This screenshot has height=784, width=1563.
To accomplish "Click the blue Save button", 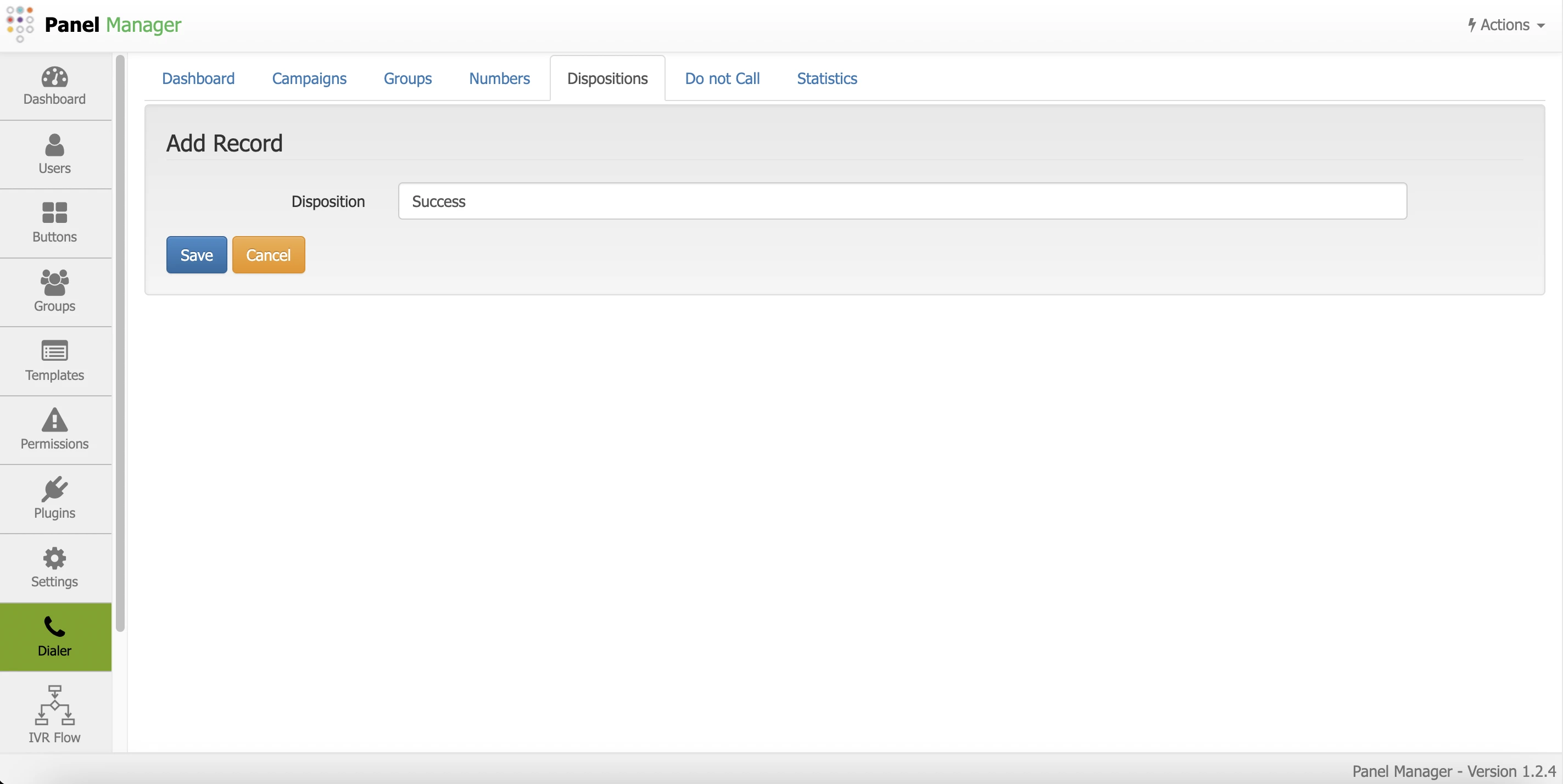I will pos(197,255).
